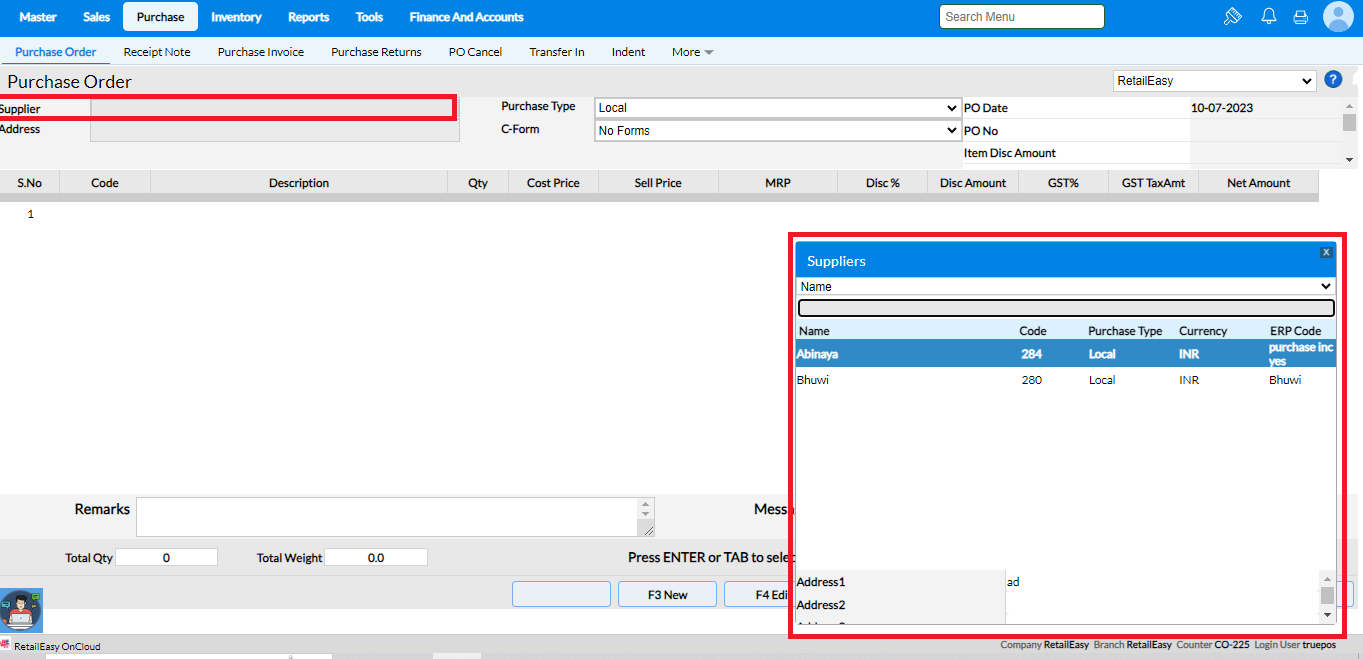Switch to the Indent tab

pos(629,52)
